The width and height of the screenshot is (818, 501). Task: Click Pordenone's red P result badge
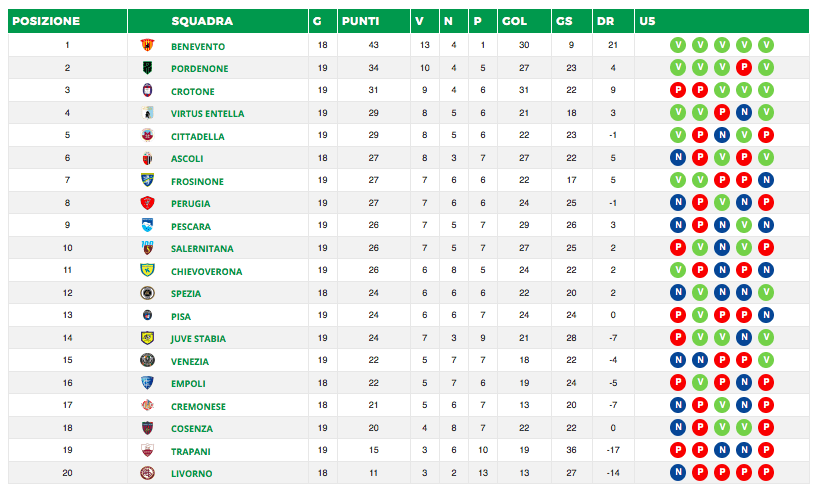743,68
